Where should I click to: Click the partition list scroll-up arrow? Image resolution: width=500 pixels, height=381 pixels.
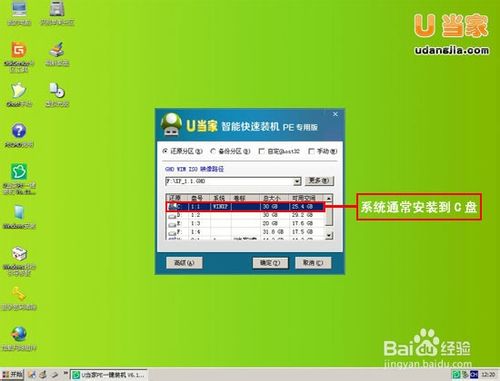(x=329, y=198)
